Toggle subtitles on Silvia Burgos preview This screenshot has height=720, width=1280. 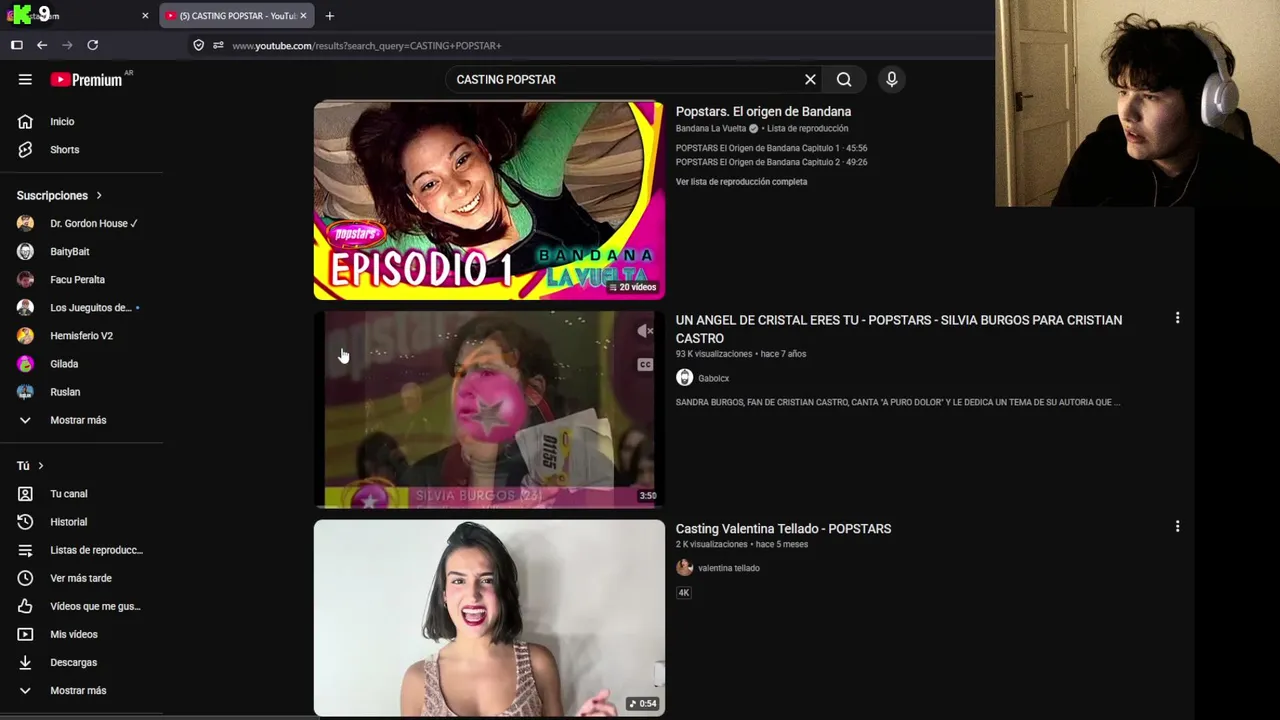click(645, 364)
